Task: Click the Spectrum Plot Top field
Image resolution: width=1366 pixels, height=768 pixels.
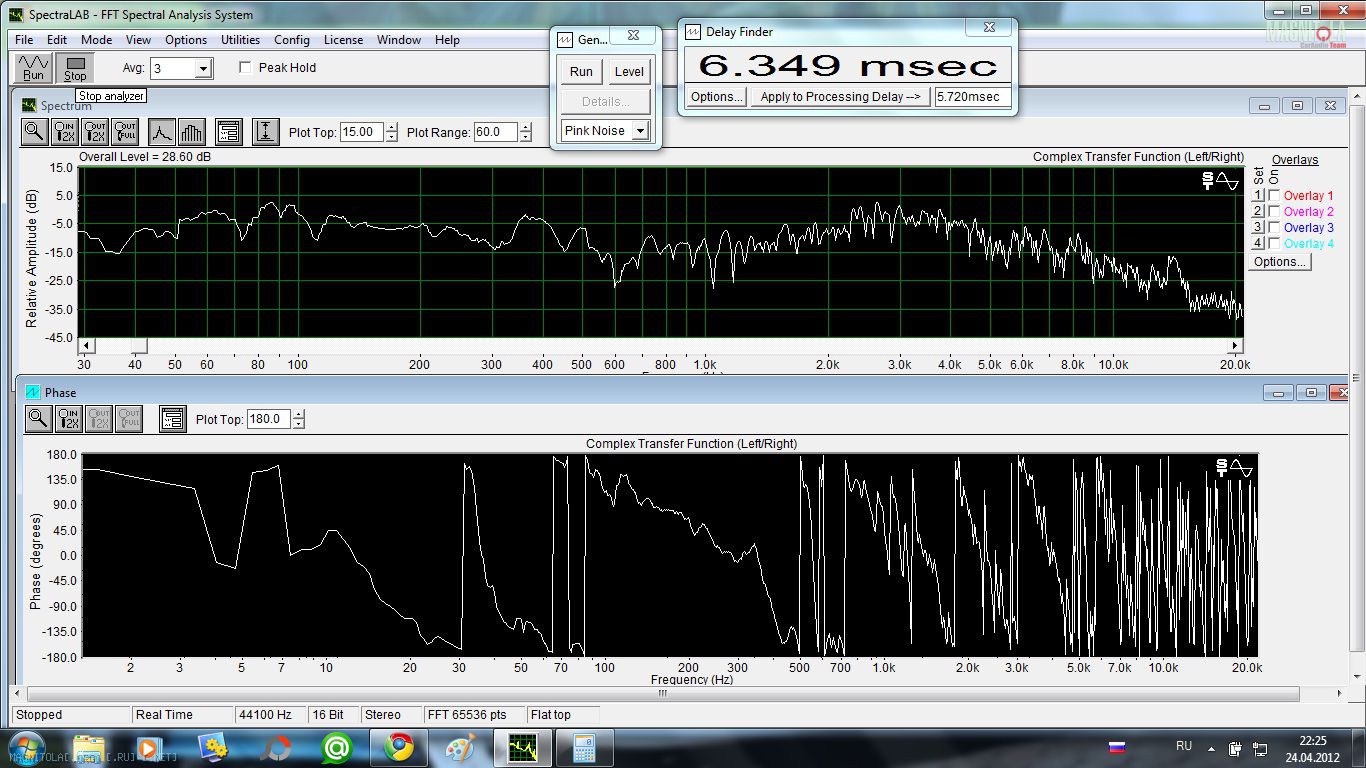Action: [x=362, y=132]
